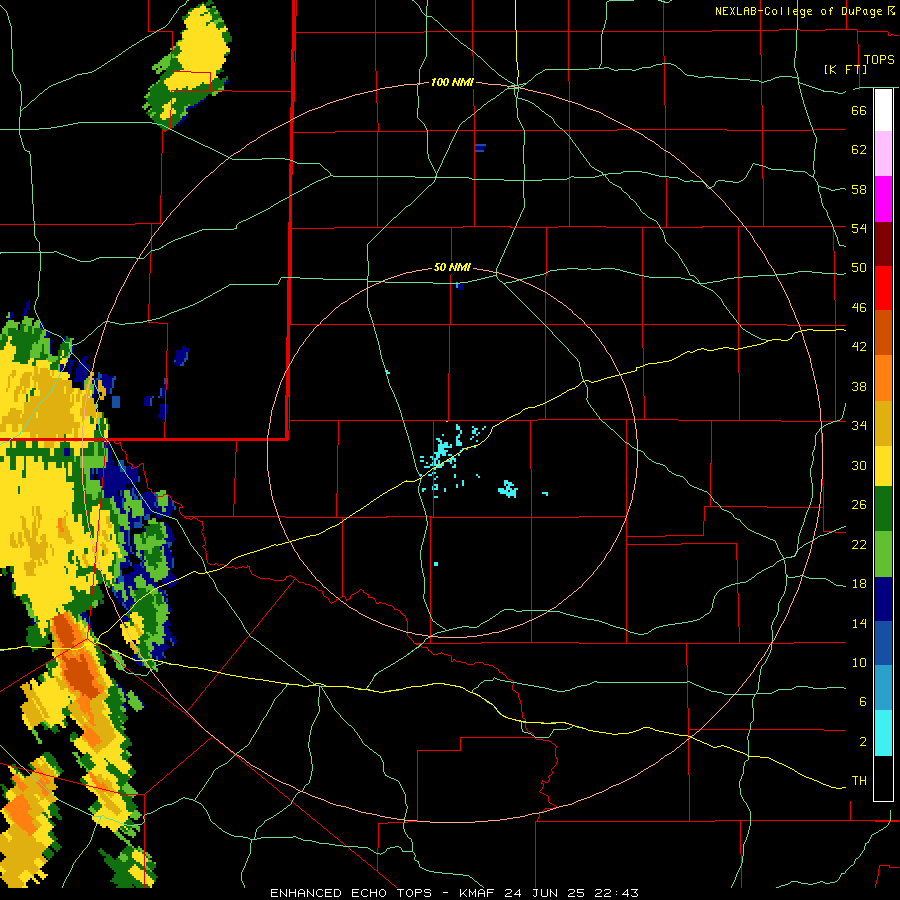Click the legend value label 30

point(859,465)
